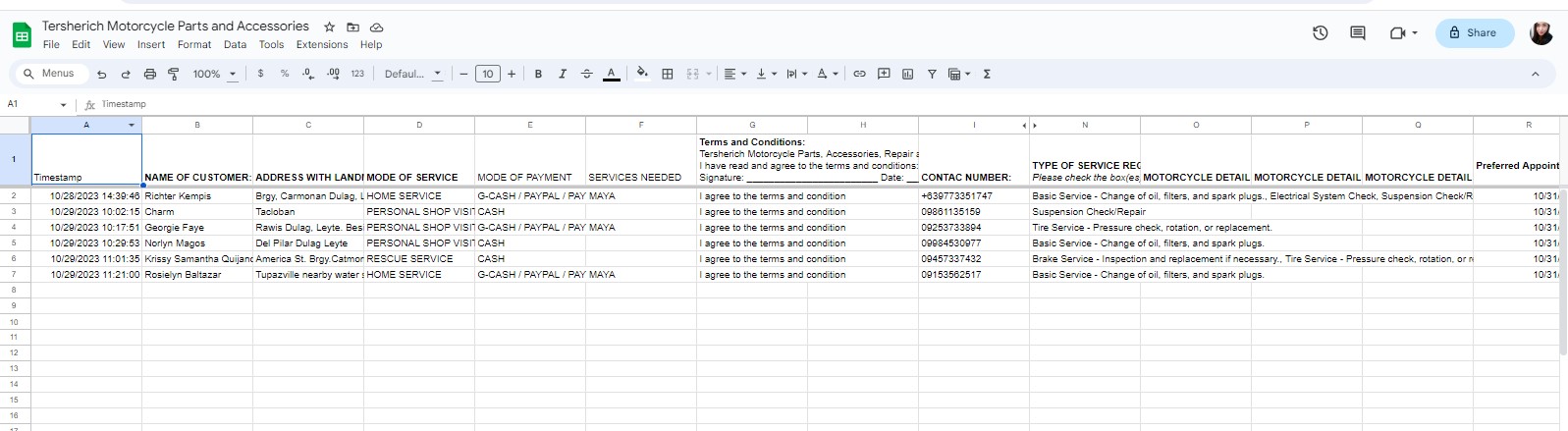Insert link with chain icon
This screenshot has height=431, width=1568.
pos(859,74)
